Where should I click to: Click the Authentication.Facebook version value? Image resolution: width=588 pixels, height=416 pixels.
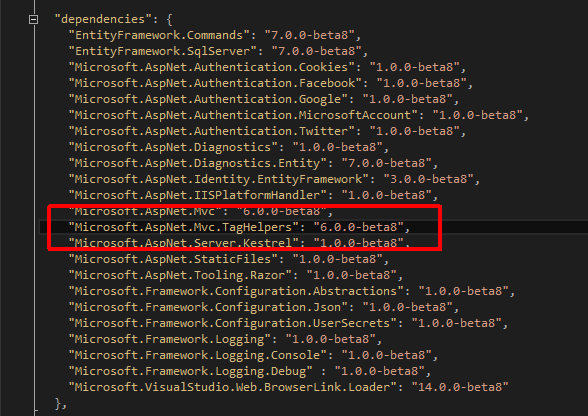pyautogui.click(x=422, y=83)
